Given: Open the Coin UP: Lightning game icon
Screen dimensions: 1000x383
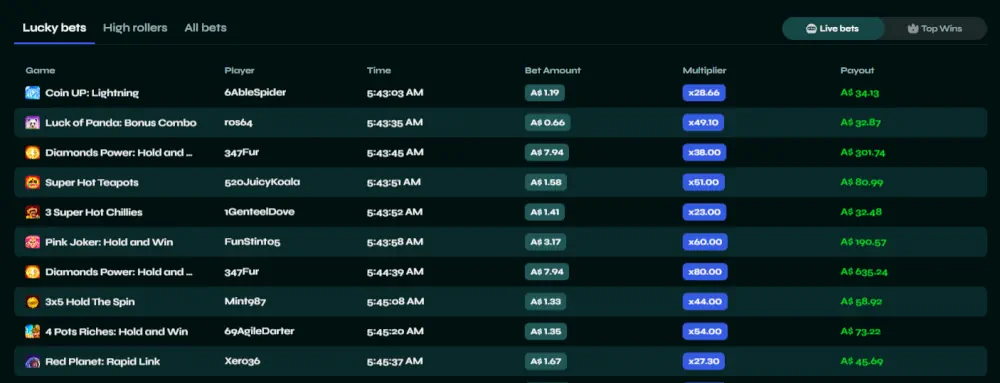Looking at the screenshot, I should point(33,93).
